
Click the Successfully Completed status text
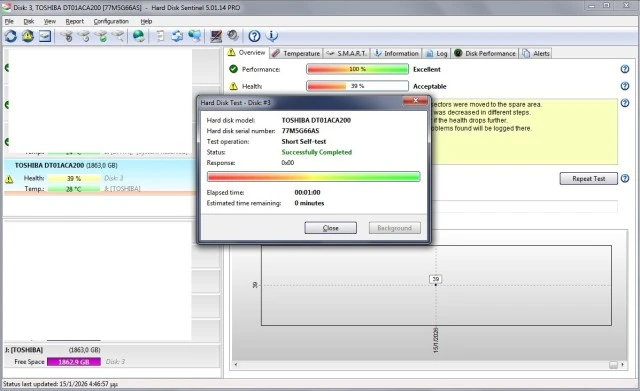317,152
